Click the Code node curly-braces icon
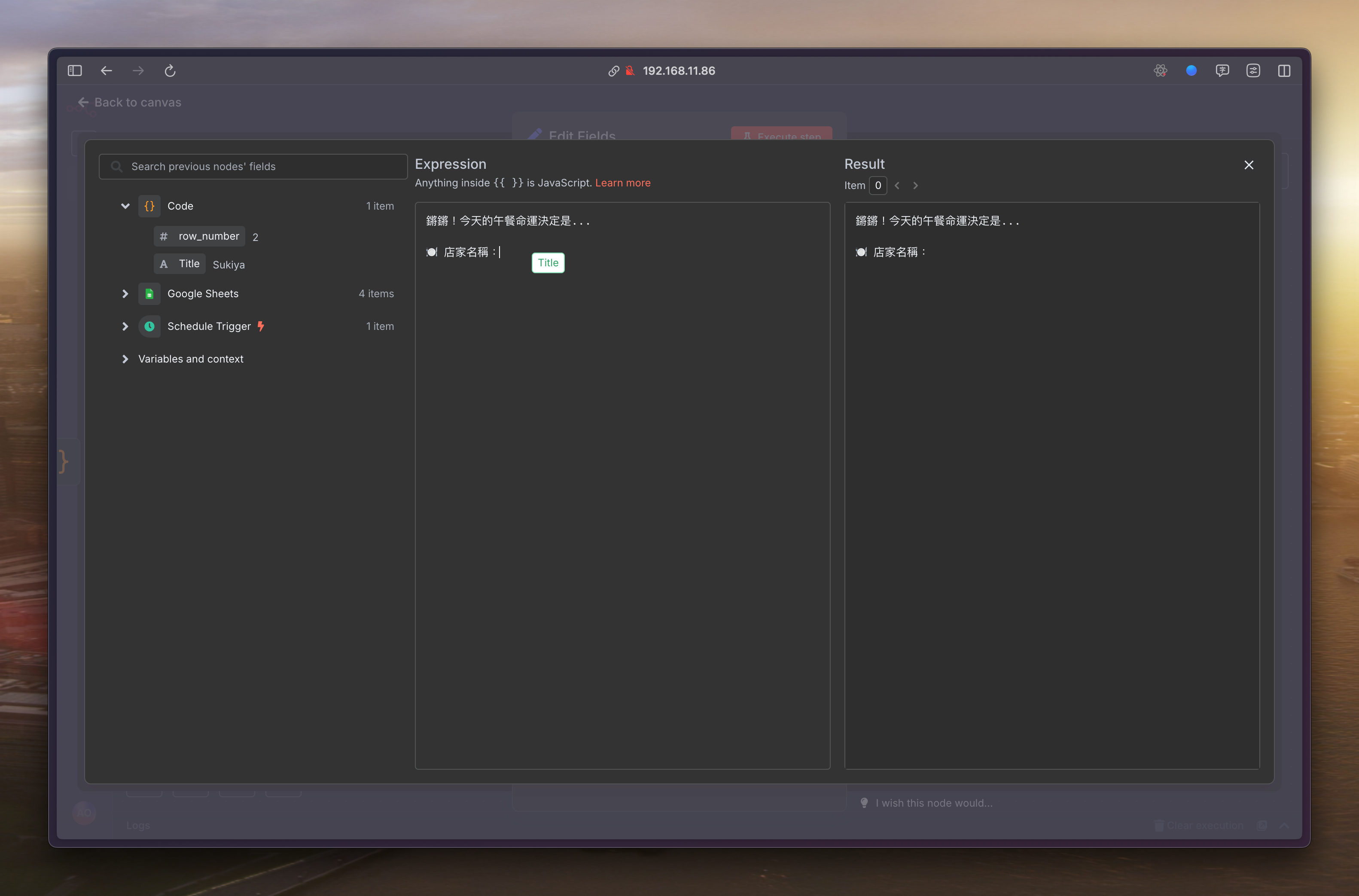 pos(149,206)
